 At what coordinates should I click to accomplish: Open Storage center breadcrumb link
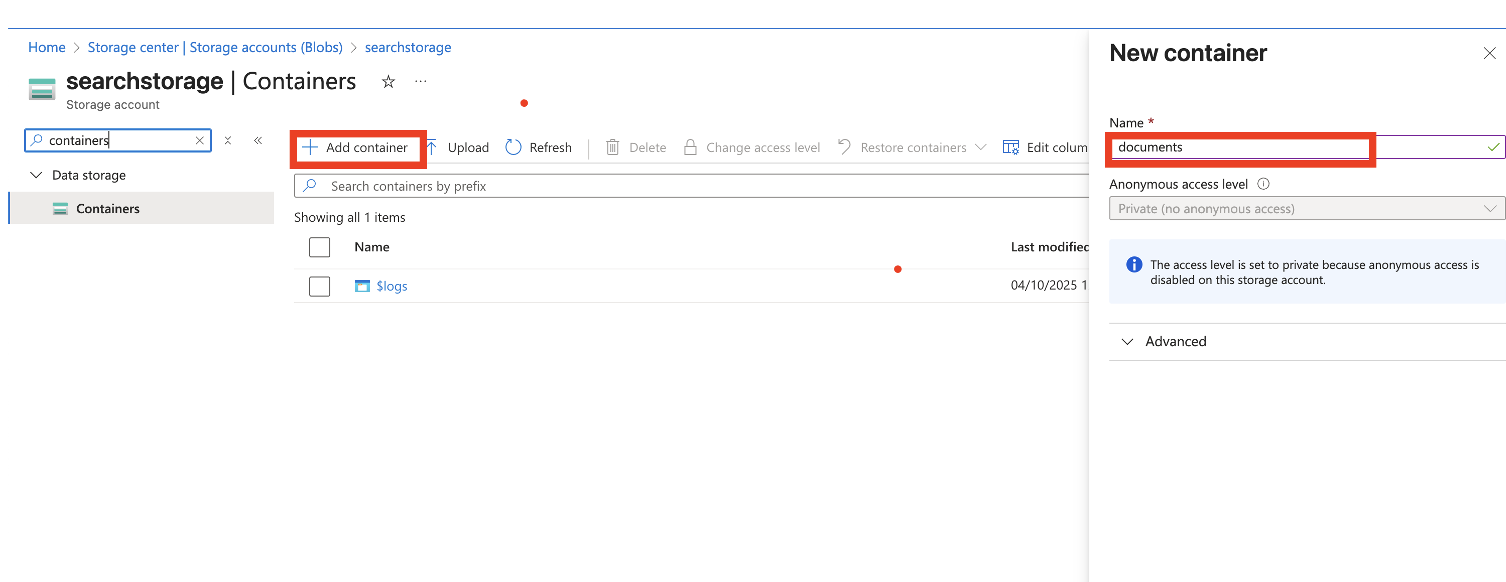click(x=215, y=47)
